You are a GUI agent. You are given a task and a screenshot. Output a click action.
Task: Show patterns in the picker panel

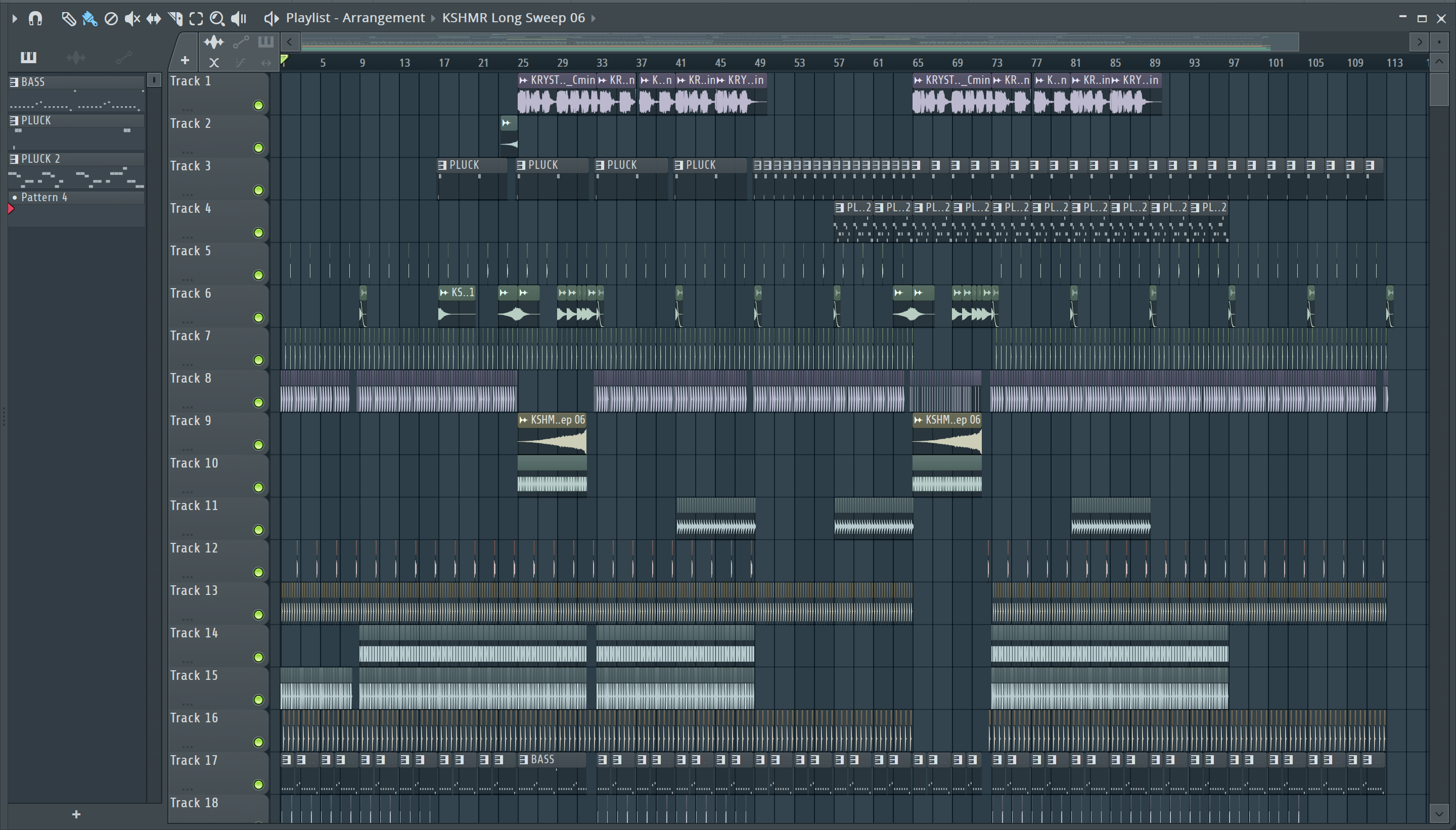(28, 57)
